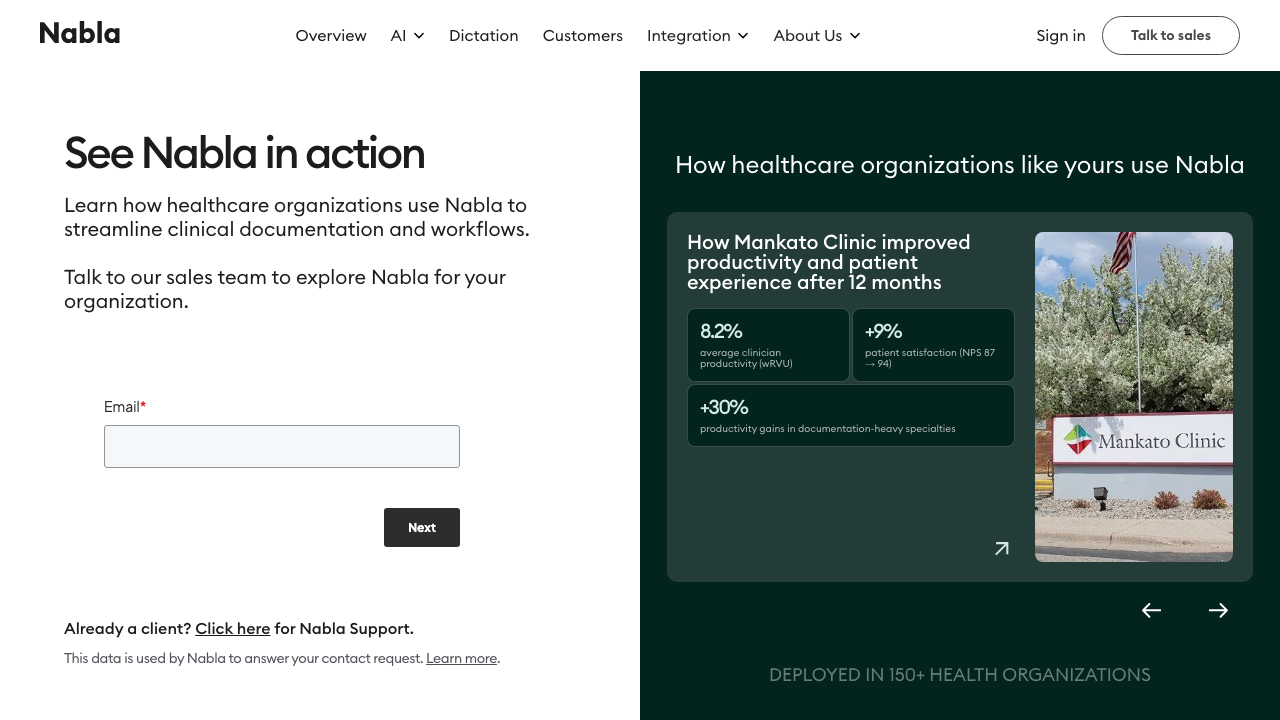Expand the AI dropdown menu
Viewport: 1280px width, 720px height.
click(x=407, y=36)
